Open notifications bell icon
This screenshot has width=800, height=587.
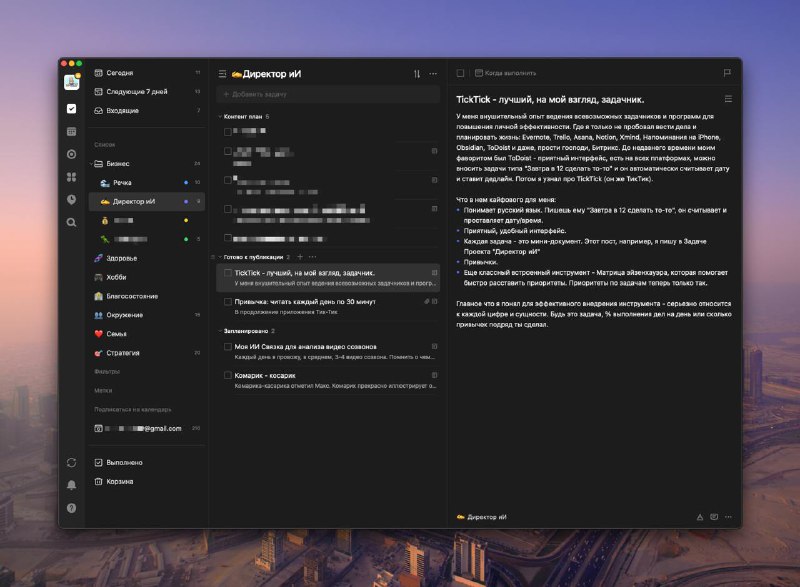tap(71, 485)
